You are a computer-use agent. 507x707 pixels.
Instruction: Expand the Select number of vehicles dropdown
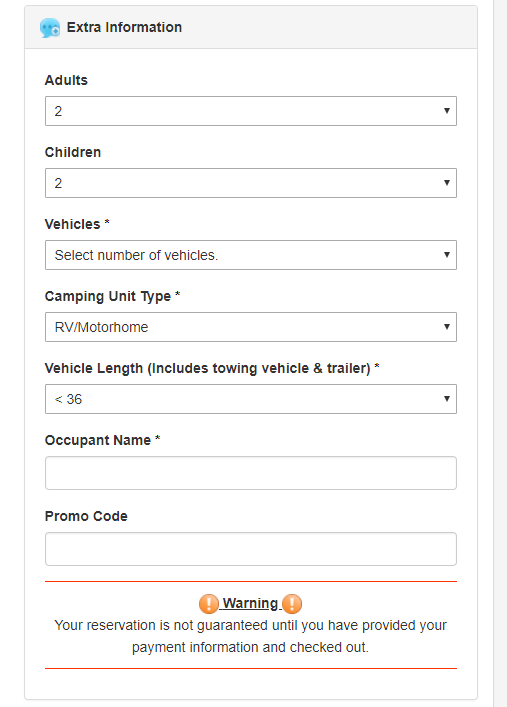pos(251,255)
